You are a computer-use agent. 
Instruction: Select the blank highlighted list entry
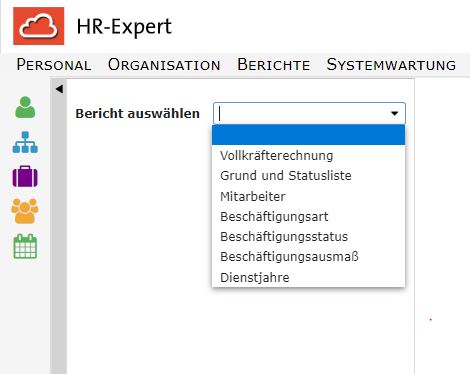click(x=308, y=135)
